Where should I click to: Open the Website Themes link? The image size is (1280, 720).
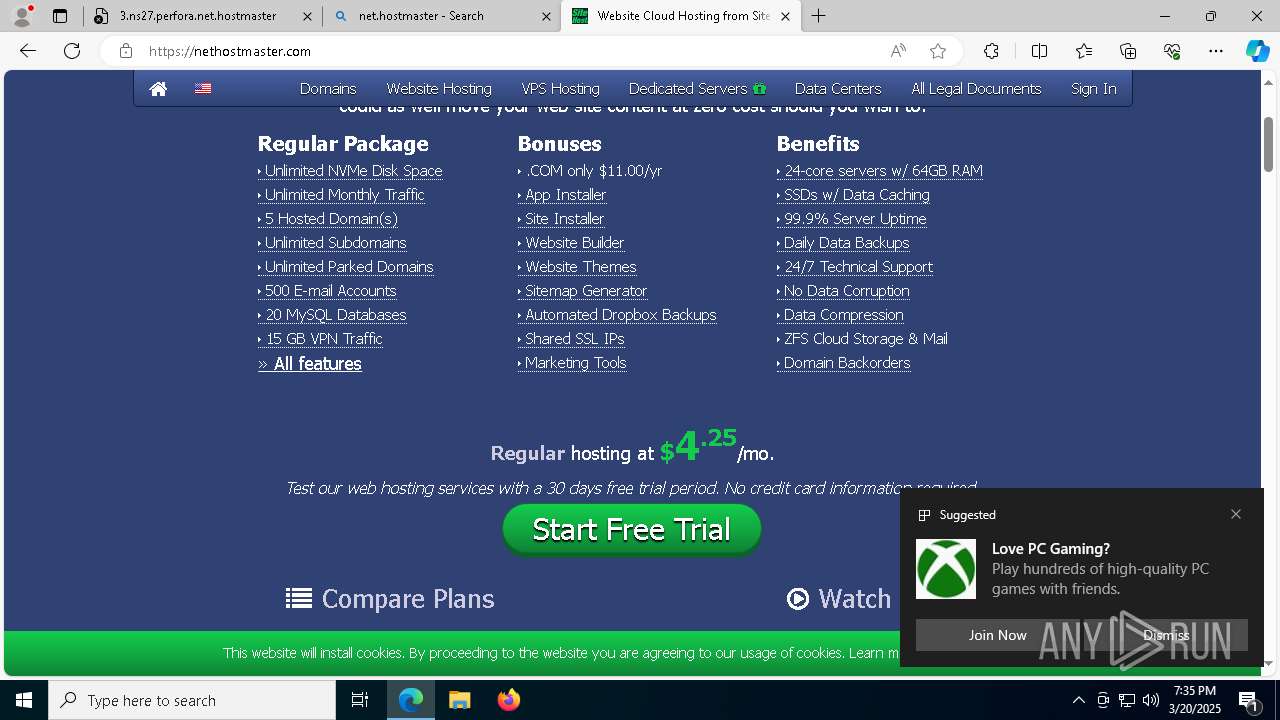pyautogui.click(x=577, y=267)
